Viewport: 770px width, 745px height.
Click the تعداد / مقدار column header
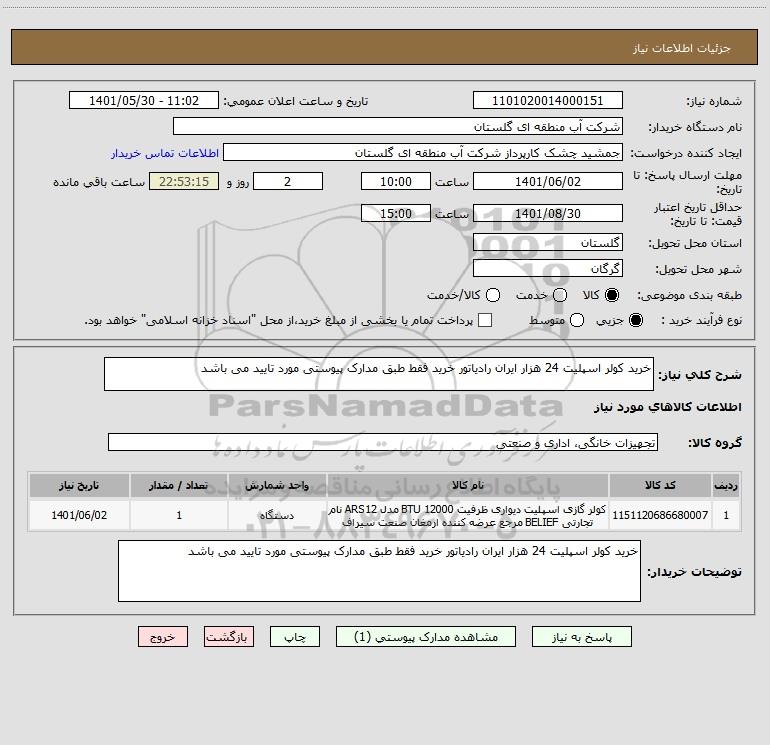179,485
